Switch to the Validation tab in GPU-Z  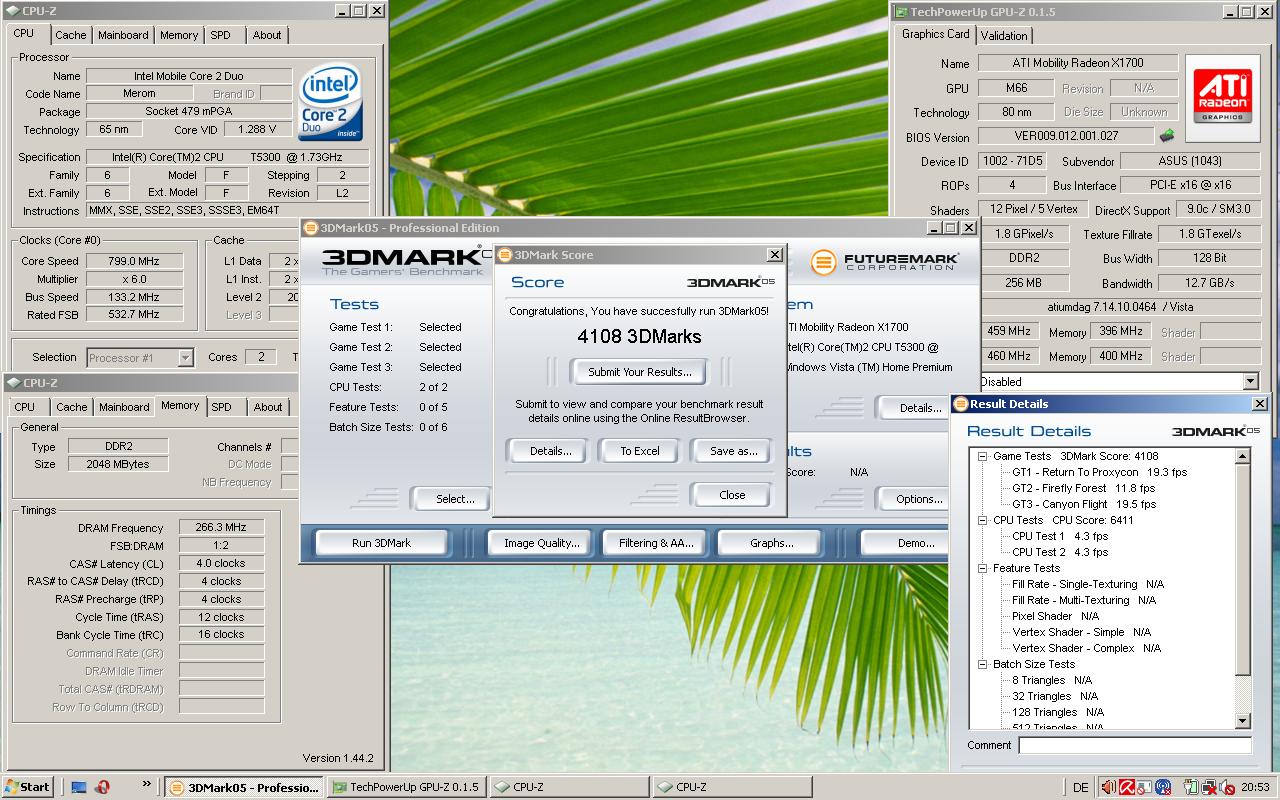pyautogui.click(x=1004, y=35)
